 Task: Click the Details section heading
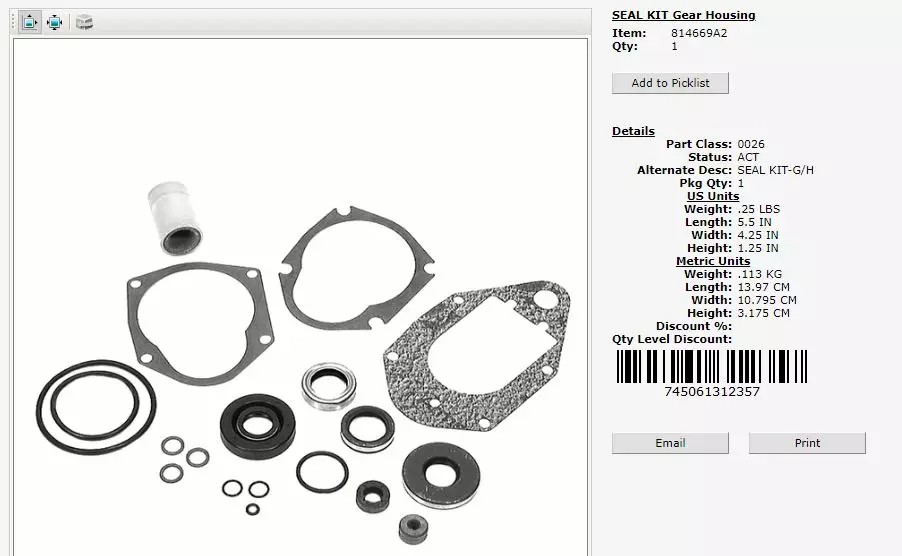[x=633, y=131]
